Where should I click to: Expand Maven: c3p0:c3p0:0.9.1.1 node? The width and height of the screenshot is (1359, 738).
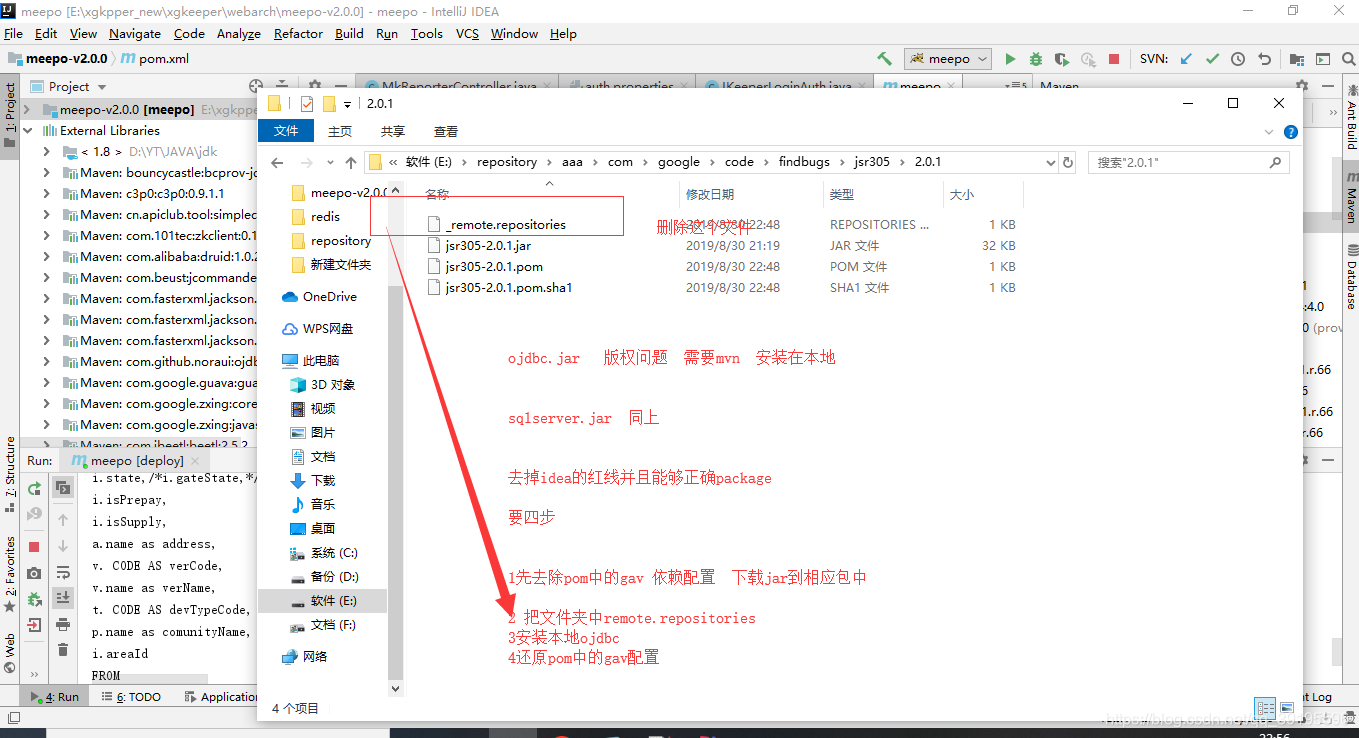(46, 193)
